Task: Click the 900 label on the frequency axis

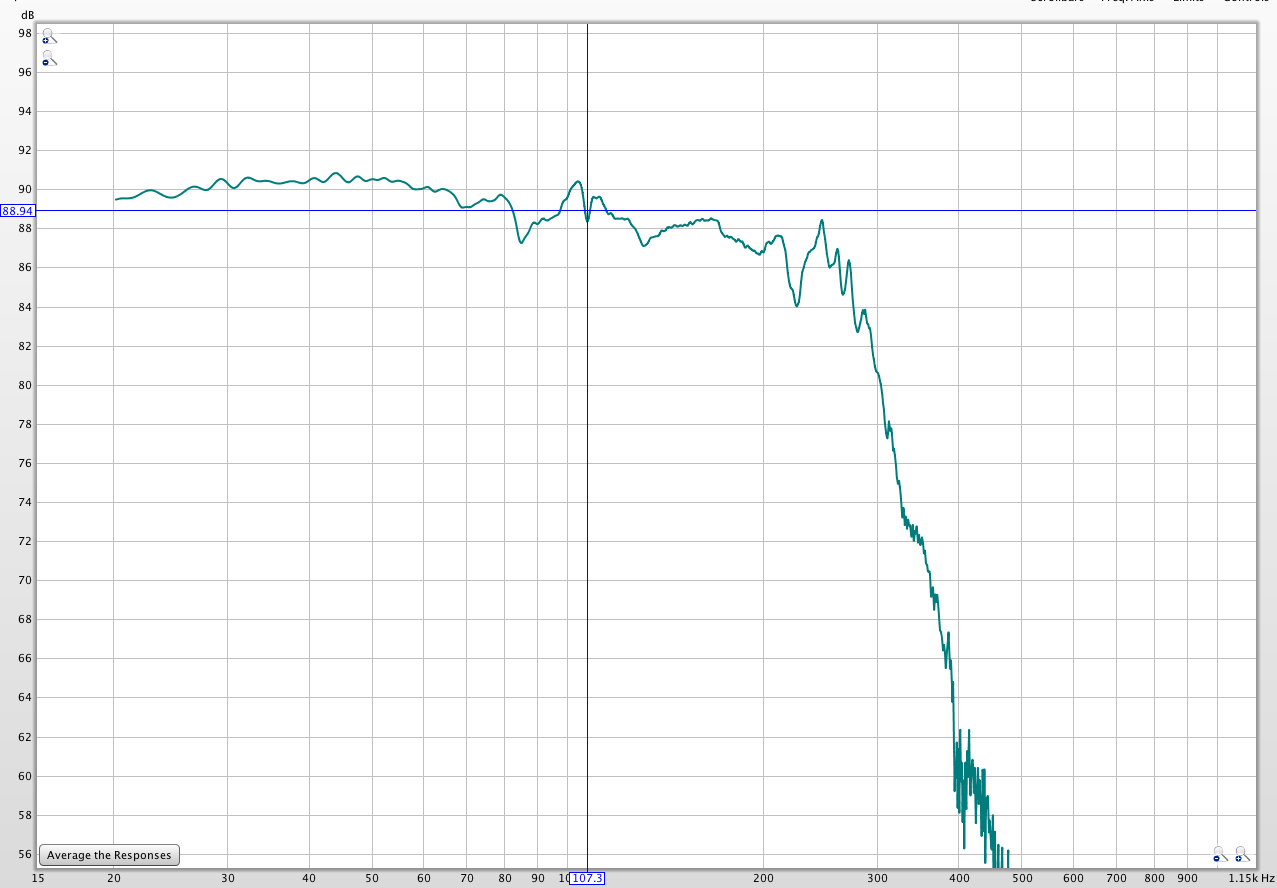Action: (x=1188, y=878)
